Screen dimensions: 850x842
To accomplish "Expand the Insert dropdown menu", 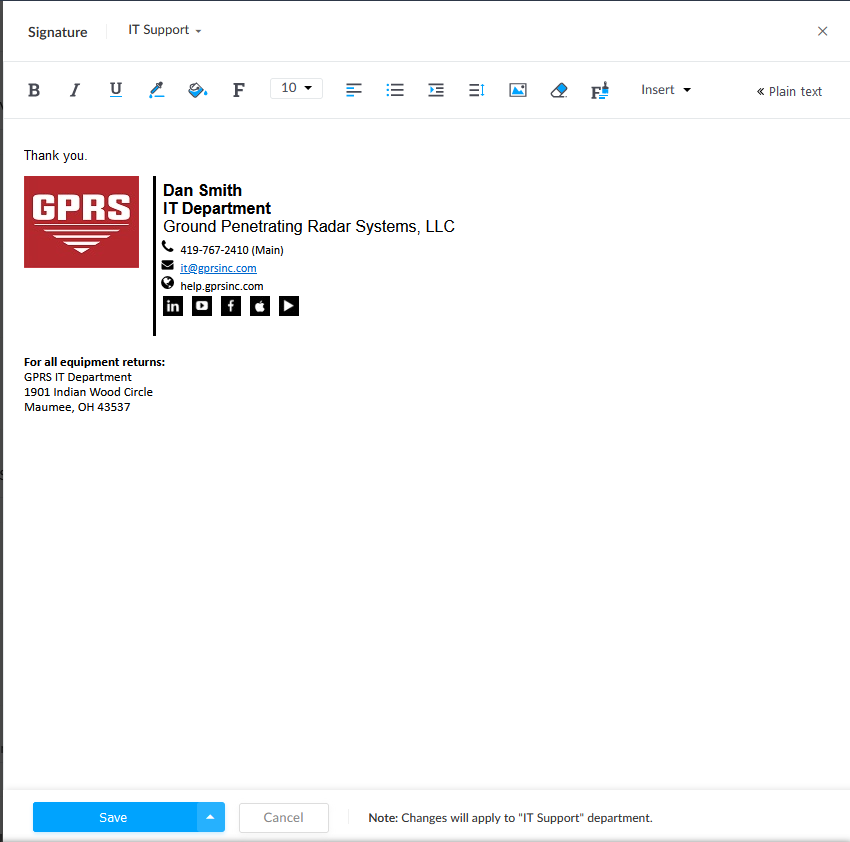I will (666, 90).
